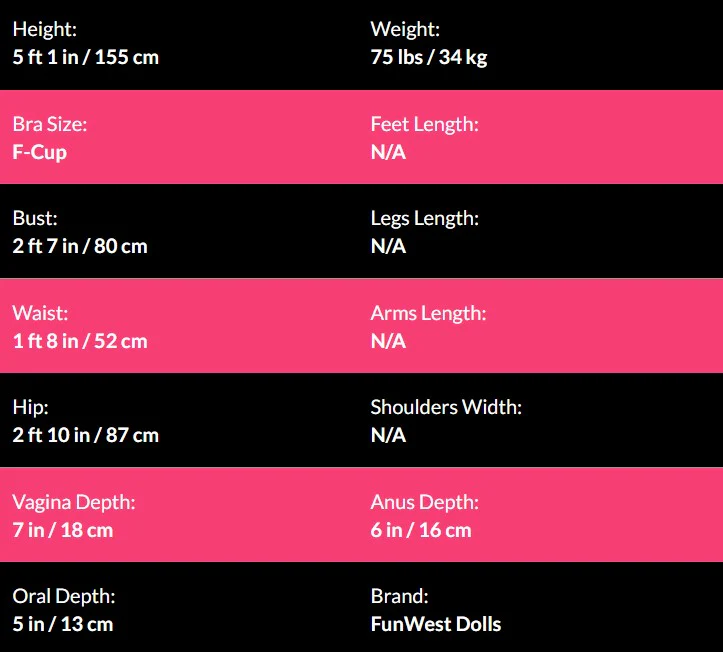
Task: Click the Brand label
Action: coord(399,596)
